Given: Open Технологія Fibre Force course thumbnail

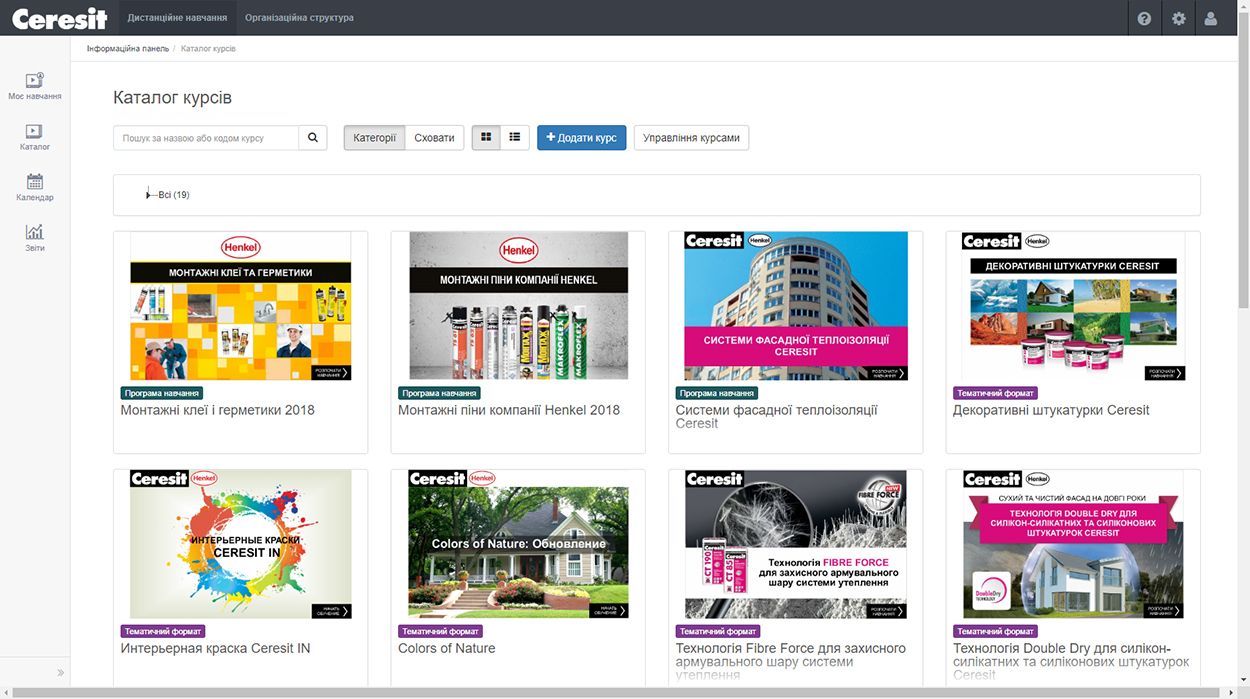Looking at the screenshot, I should pos(796,544).
